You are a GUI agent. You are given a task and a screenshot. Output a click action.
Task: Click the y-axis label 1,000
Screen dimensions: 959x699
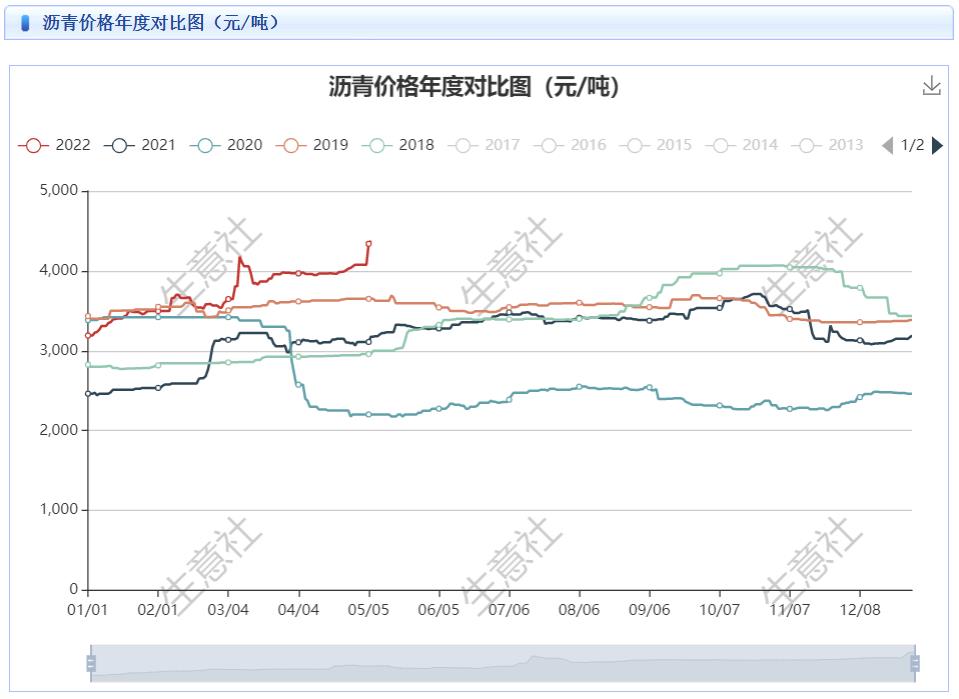tap(59, 509)
